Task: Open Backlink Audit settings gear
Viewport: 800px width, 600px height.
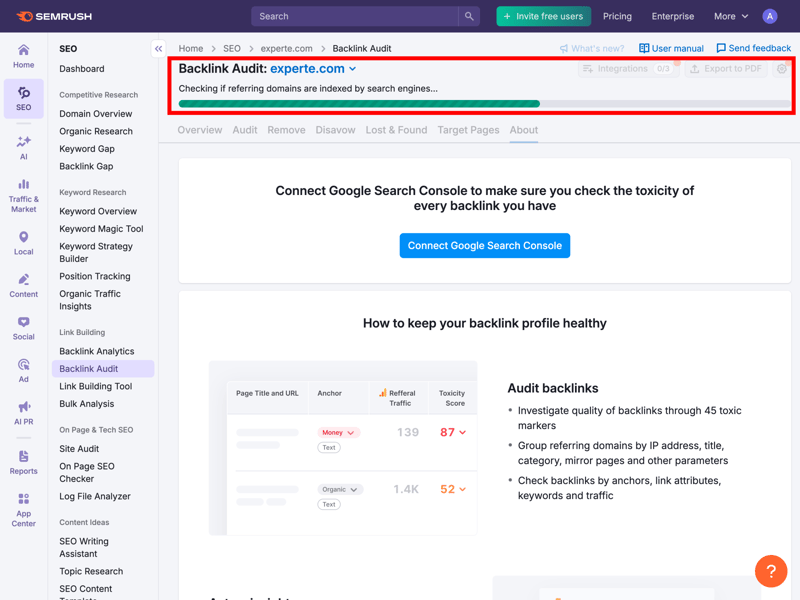Action: point(782,69)
